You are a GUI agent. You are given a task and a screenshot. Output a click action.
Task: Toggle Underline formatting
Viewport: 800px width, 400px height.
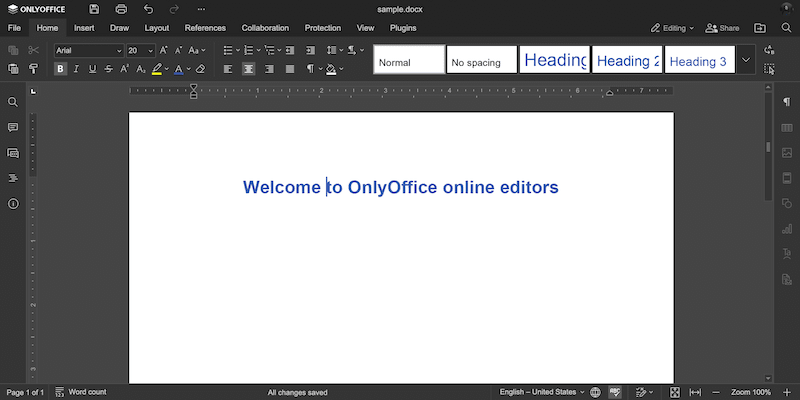[x=92, y=68]
